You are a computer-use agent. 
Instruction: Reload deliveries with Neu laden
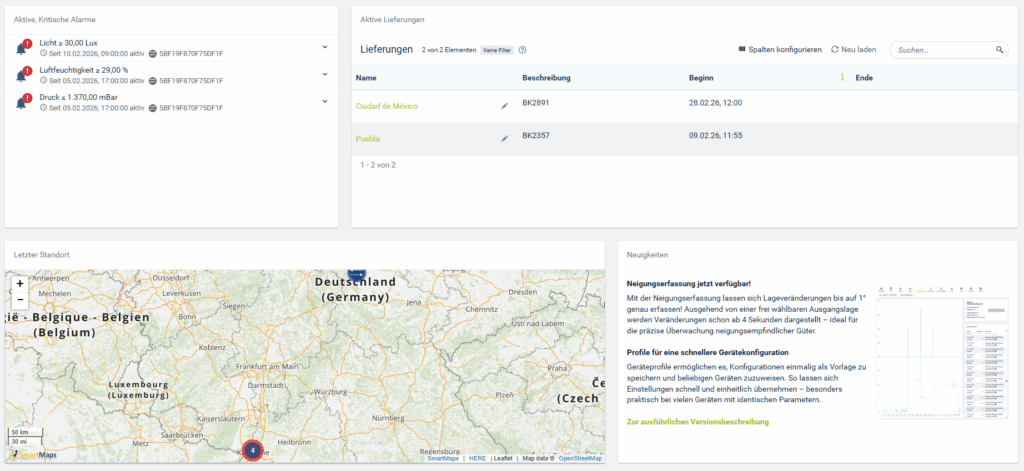point(855,49)
